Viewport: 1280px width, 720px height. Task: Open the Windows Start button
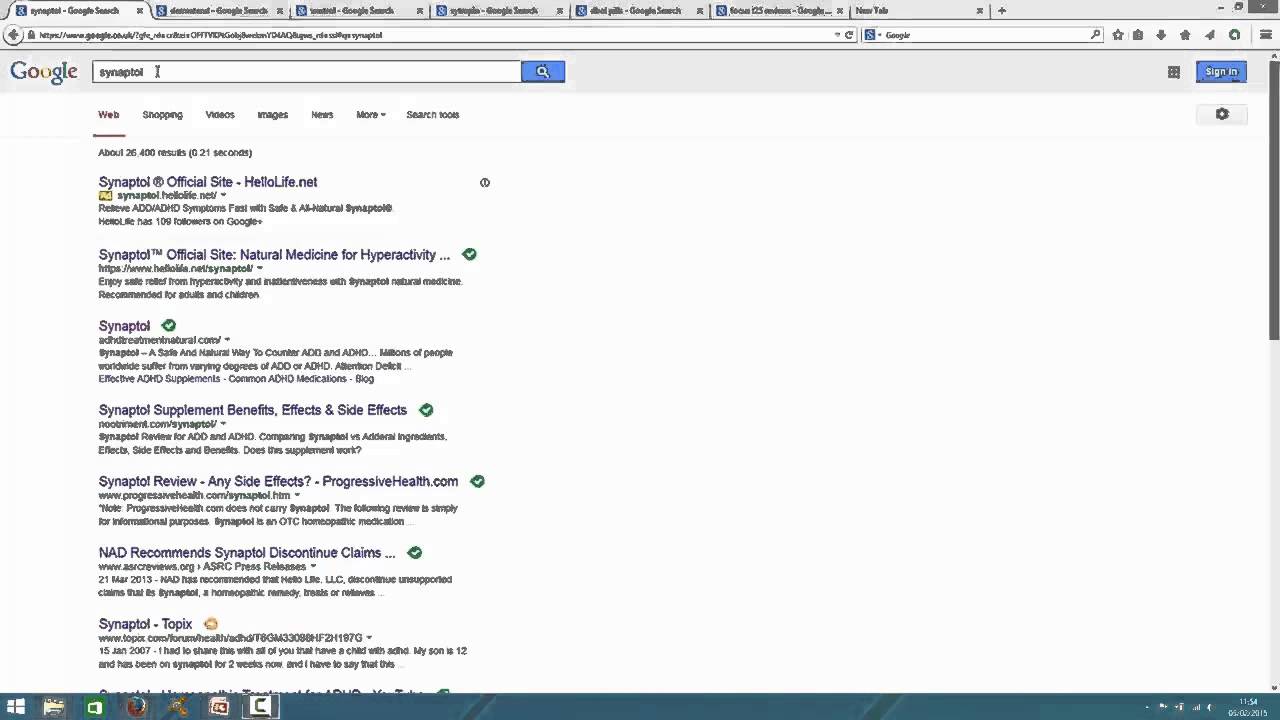pyautogui.click(x=16, y=707)
